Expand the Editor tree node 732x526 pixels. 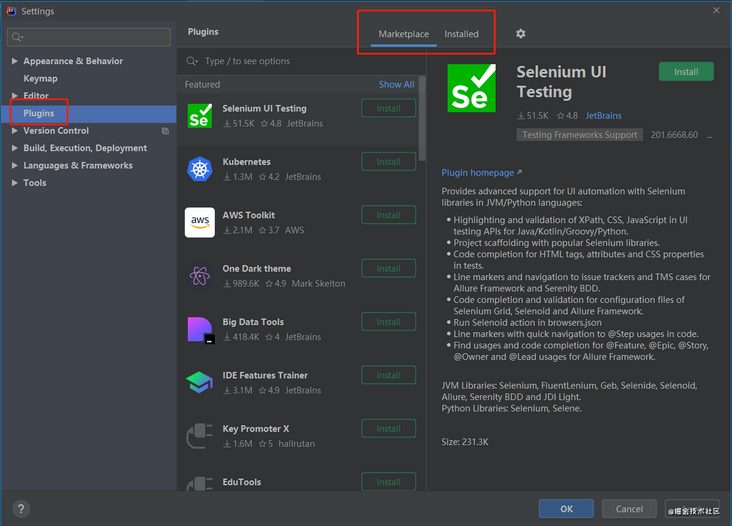point(14,96)
